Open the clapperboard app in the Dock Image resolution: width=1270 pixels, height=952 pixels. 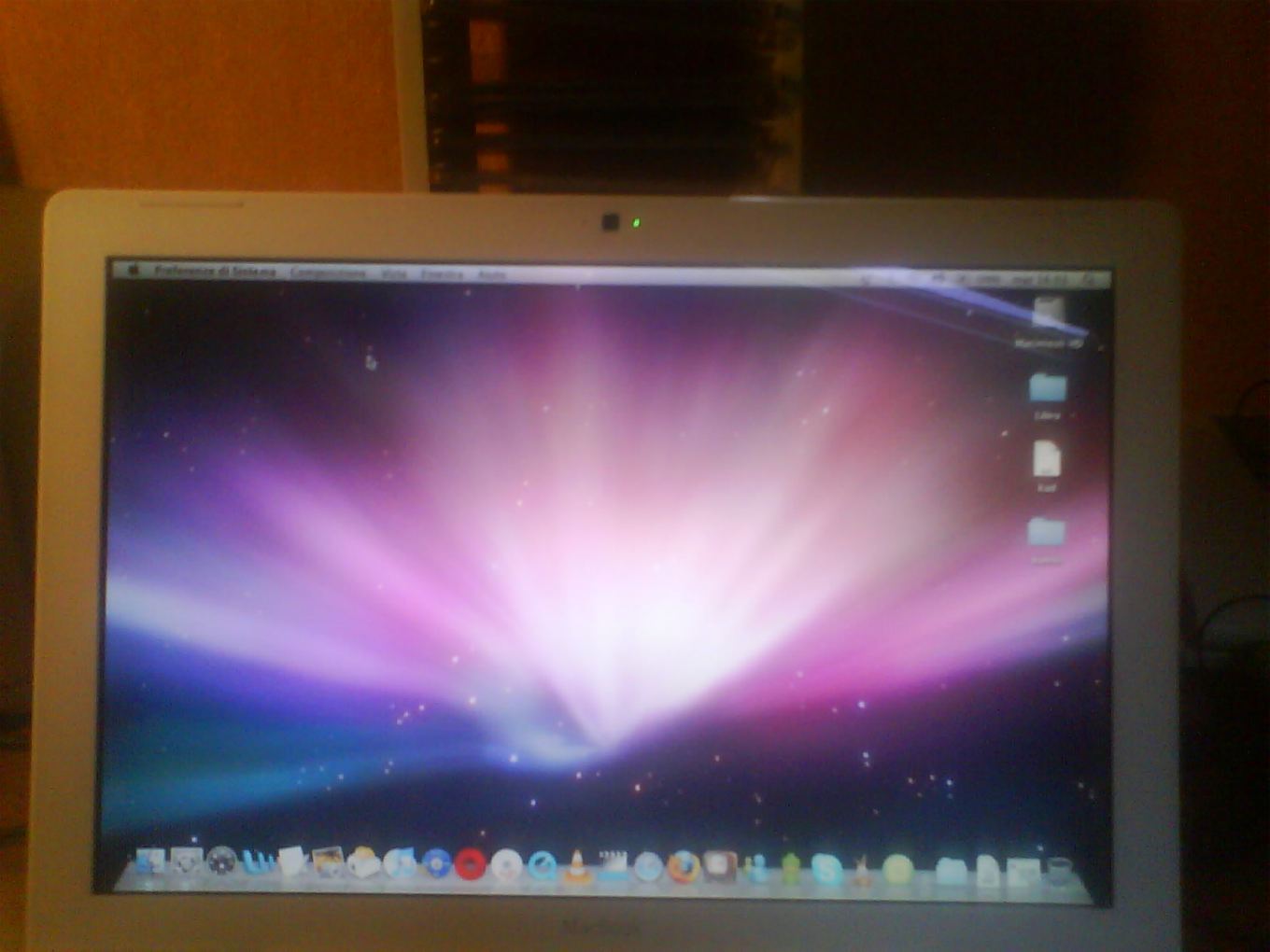(x=613, y=866)
